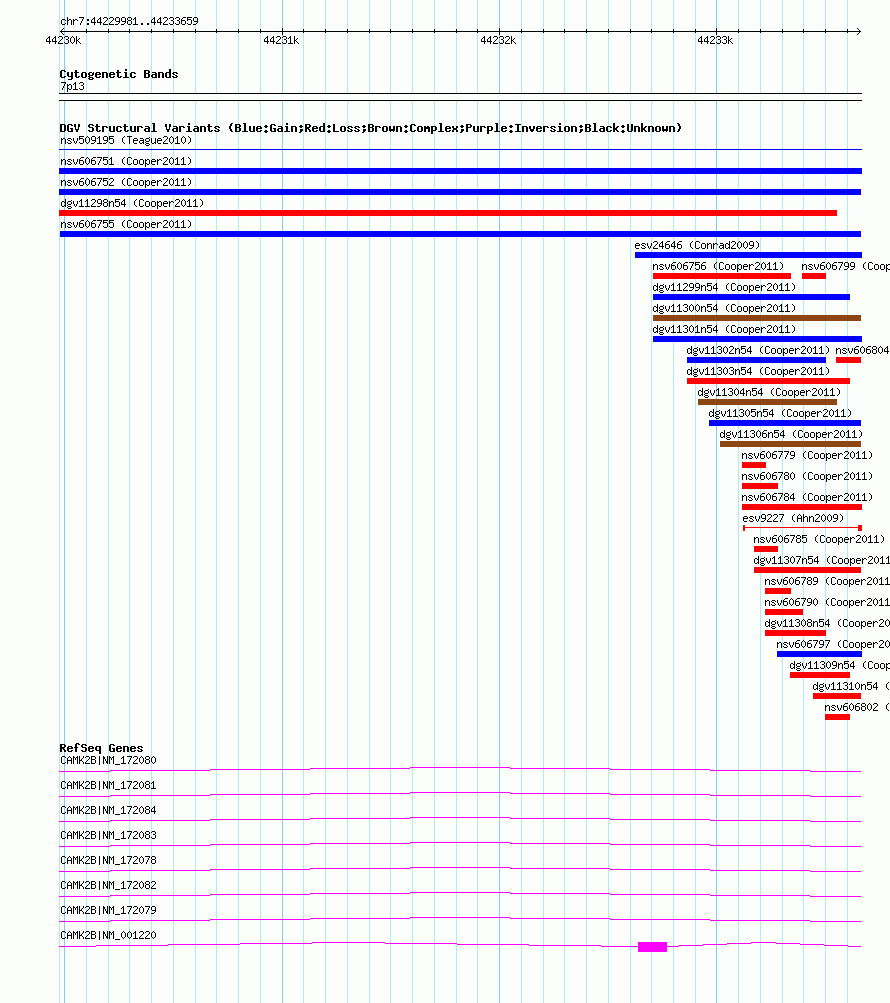Open variant dgv11309n54
The height and width of the screenshot is (1003, 890).
(839, 665)
